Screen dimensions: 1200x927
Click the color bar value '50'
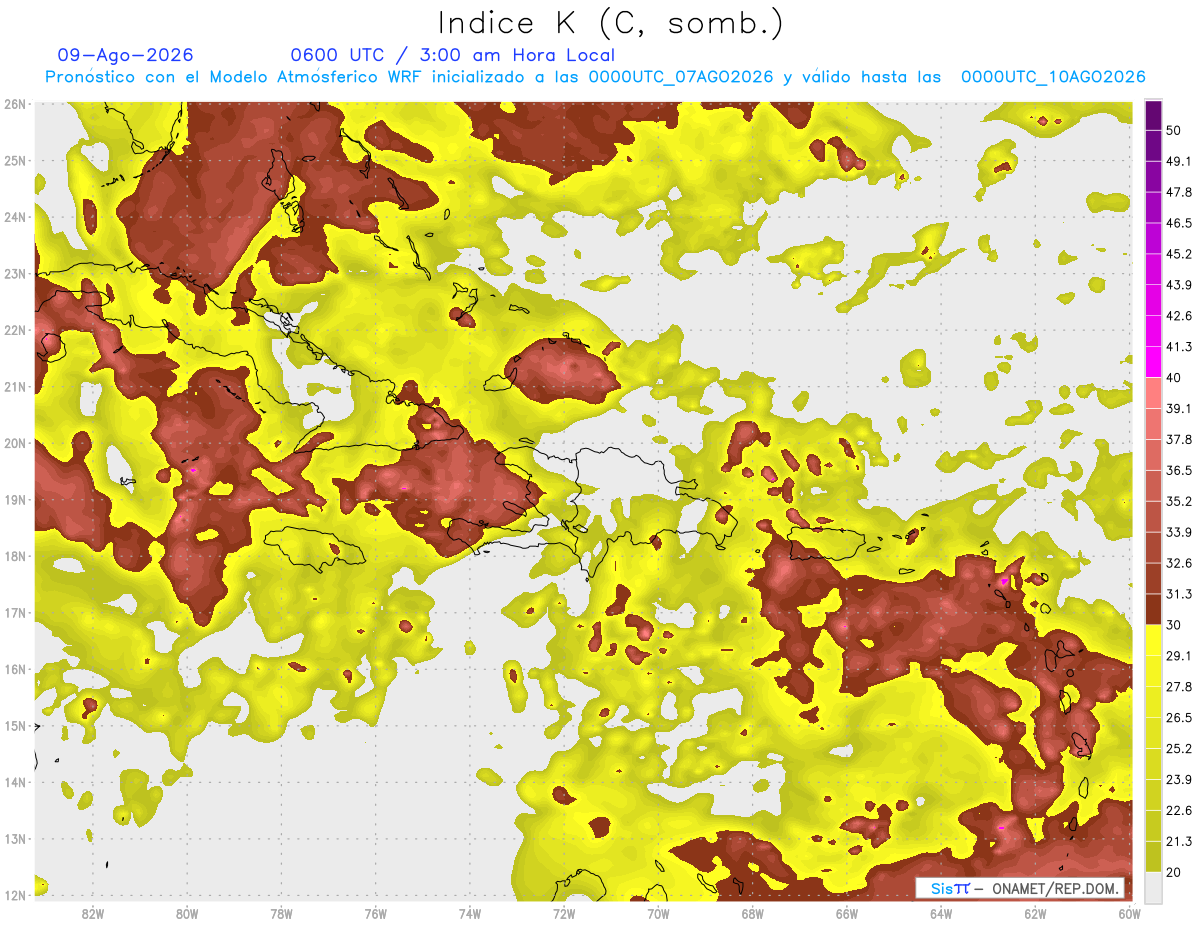[x=1174, y=130]
